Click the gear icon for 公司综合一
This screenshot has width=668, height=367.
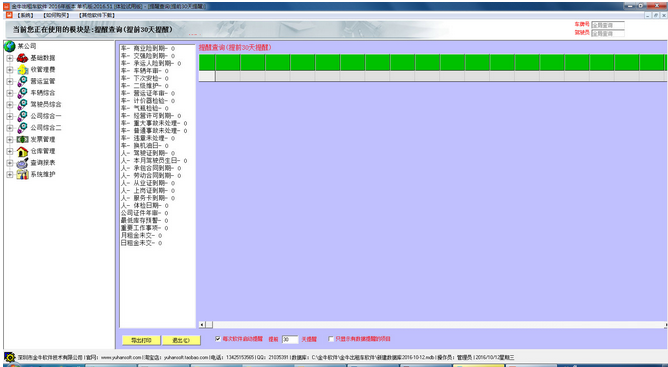click(22, 116)
